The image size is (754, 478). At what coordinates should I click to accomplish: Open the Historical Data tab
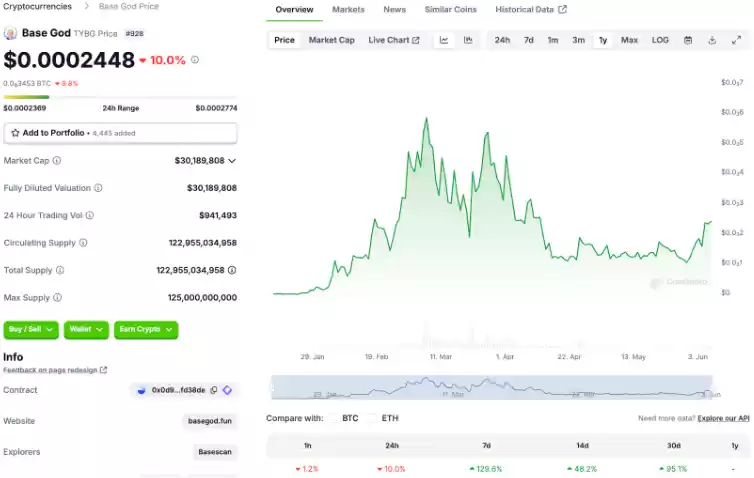point(530,10)
